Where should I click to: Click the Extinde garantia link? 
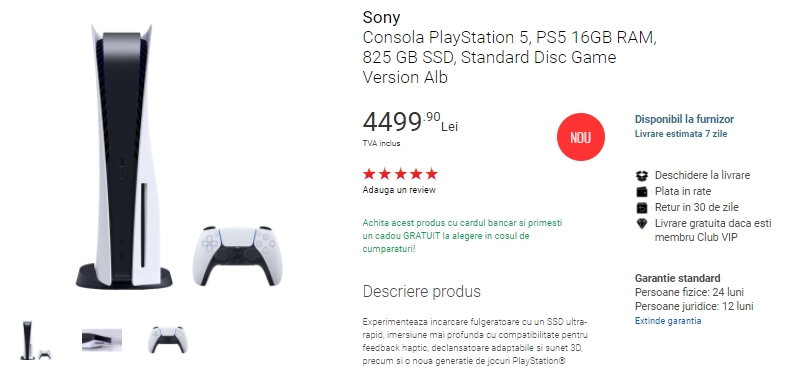point(668,321)
